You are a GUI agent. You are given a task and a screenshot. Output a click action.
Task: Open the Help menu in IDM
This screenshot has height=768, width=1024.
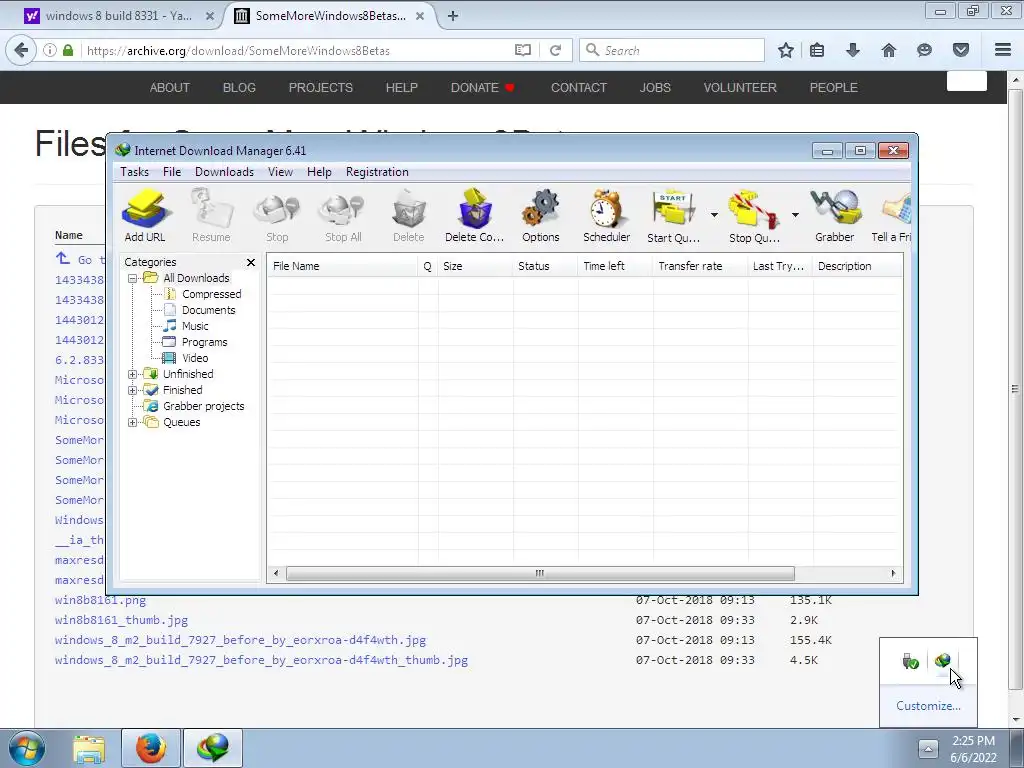[319, 172]
